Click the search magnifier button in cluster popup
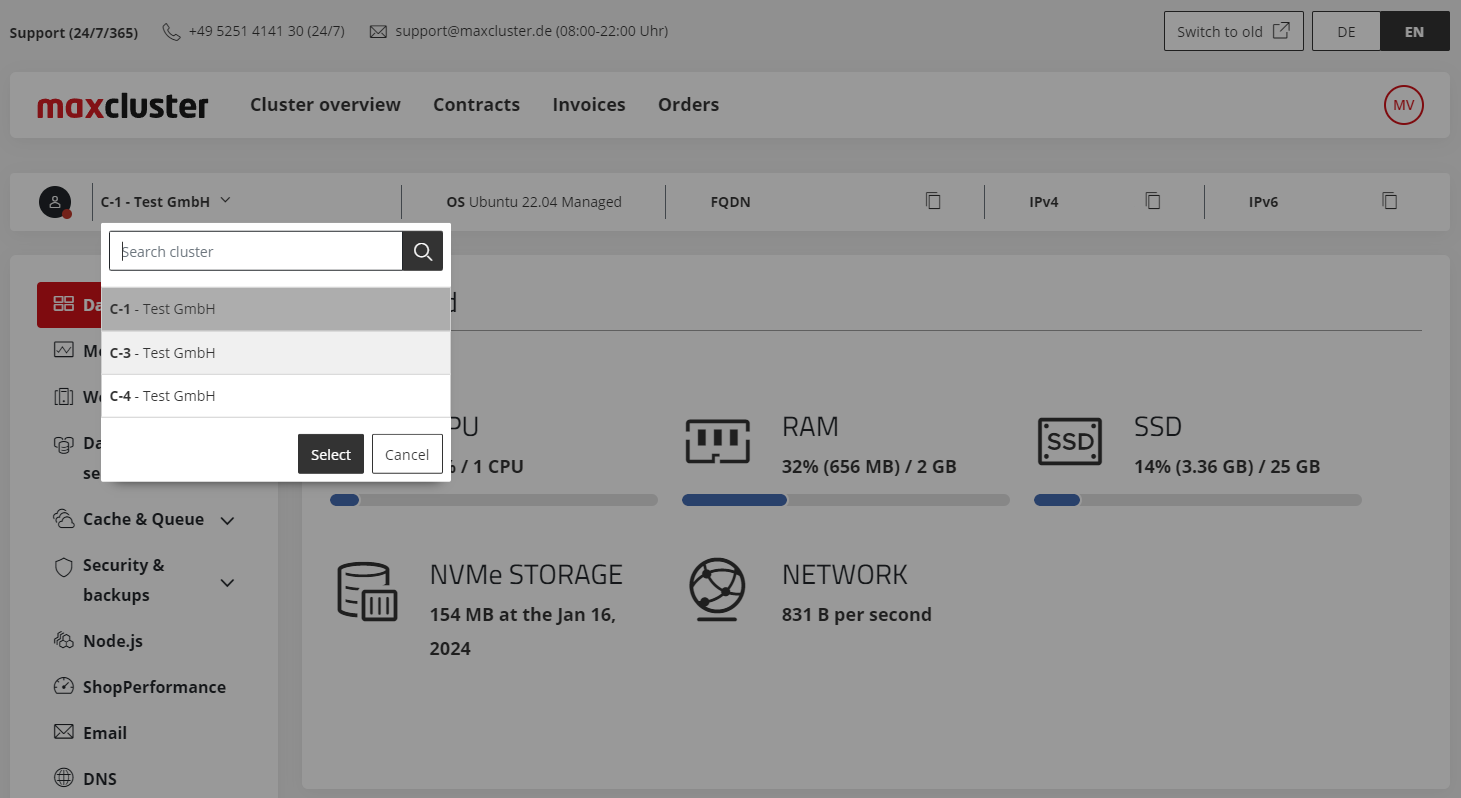This screenshot has width=1461, height=798. pyautogui.click(x=422, y=251)
